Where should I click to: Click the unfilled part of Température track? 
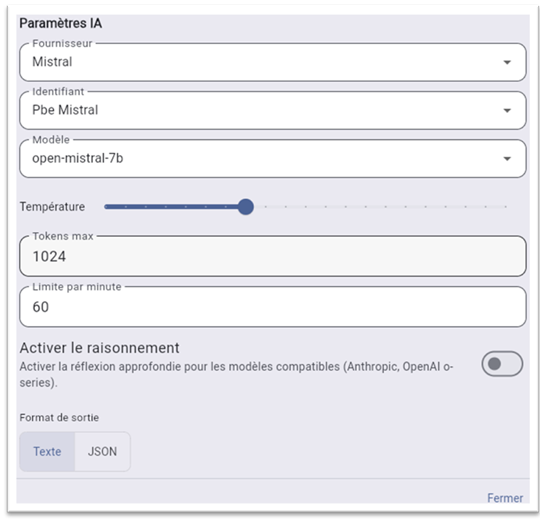pyautogui.click(x=380, y=207)
